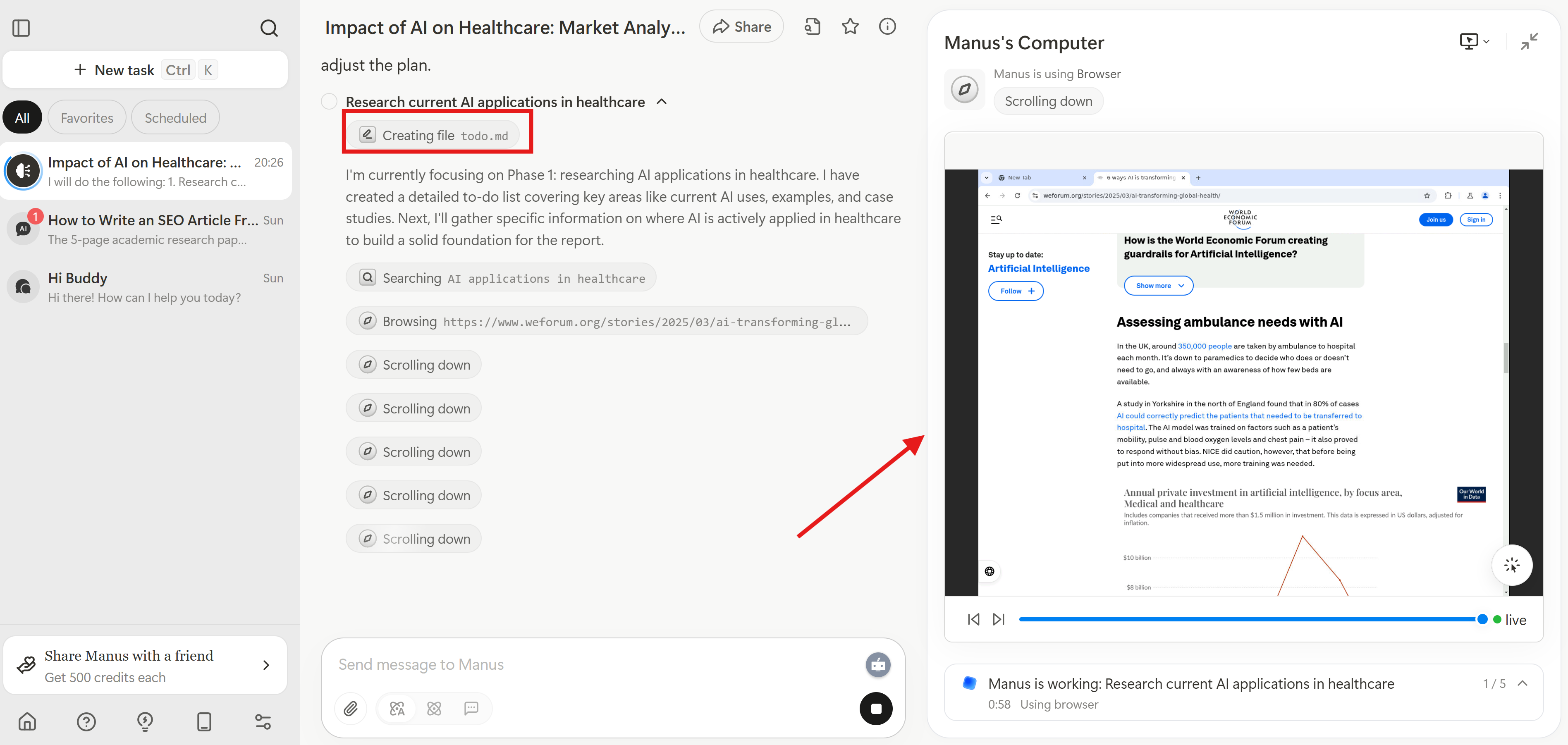Open task info circle icon
Image resolution: width=1568 pixels, height=745 pixels.
(x=887, y=26)
